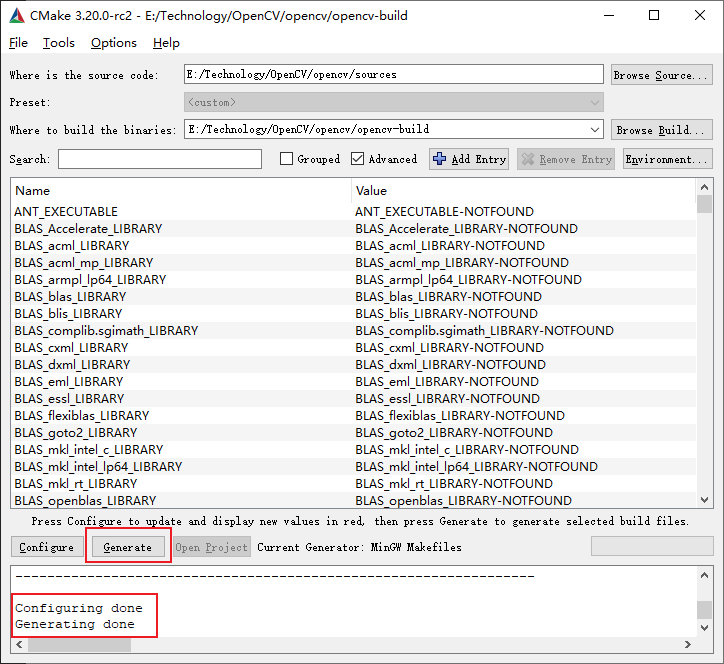The image size is (724, 664).
Task: Select the BLAS_cxml_LIBRARY entry name
Action: point(72,348)
